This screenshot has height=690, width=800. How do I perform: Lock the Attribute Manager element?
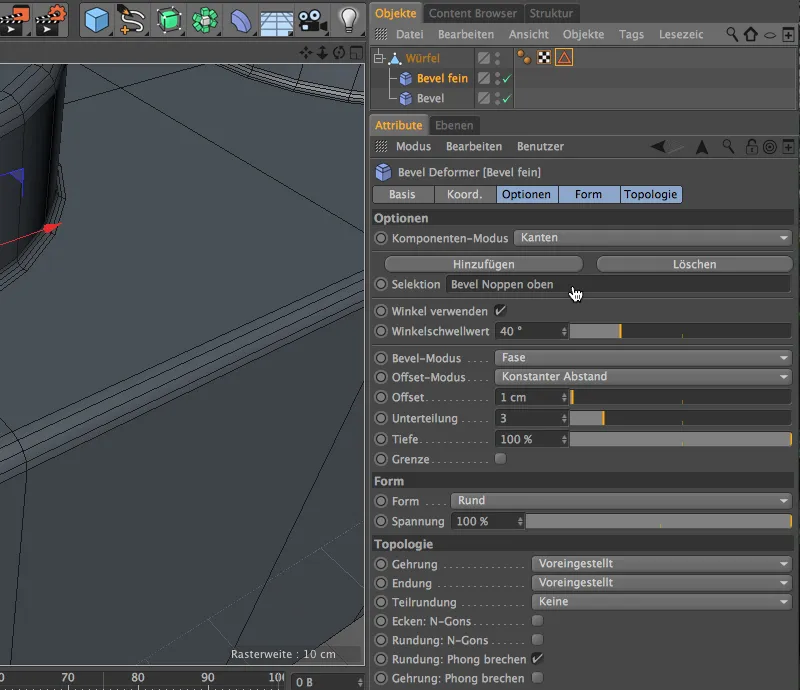[751, 147]
